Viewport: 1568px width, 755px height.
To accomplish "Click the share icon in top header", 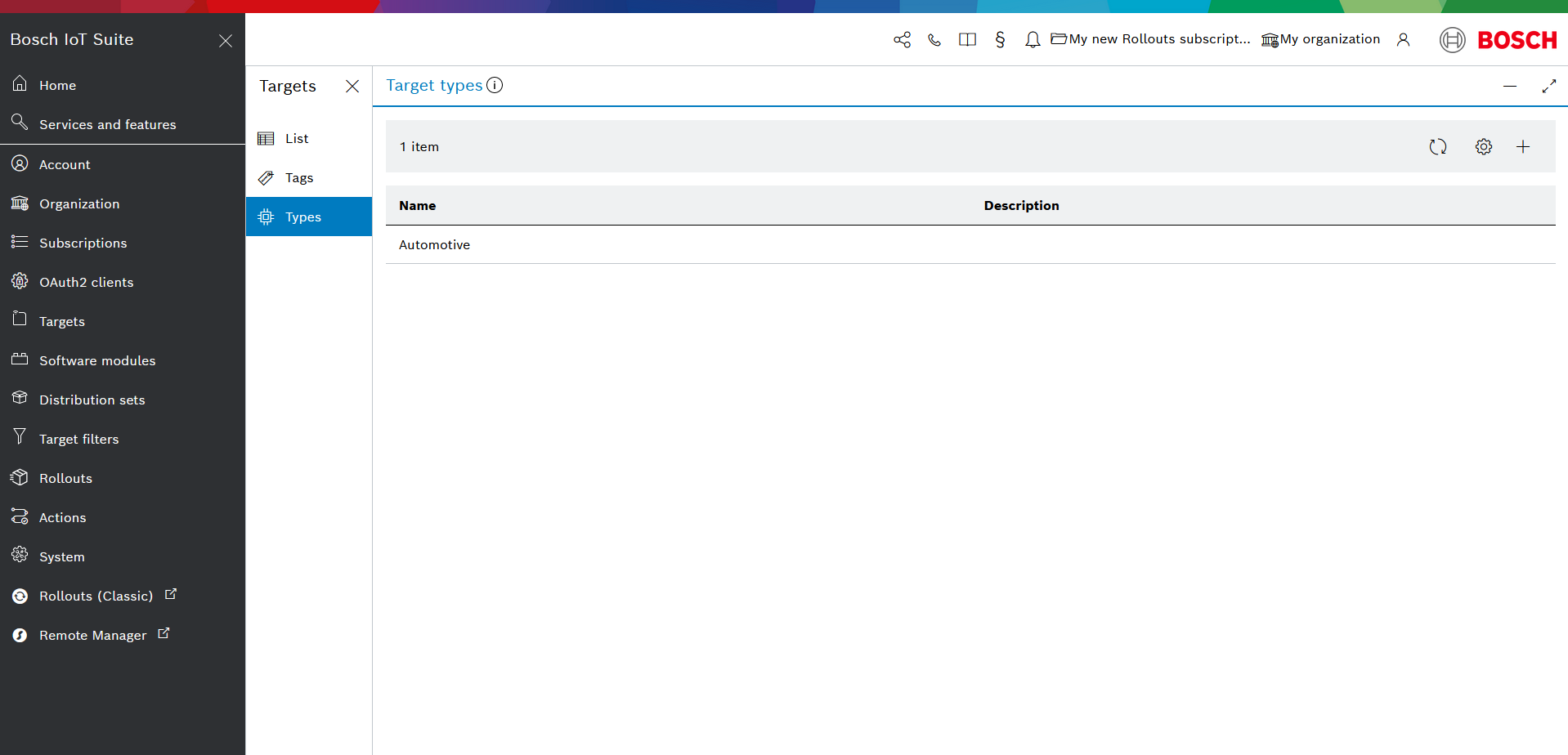I will 902,40.
